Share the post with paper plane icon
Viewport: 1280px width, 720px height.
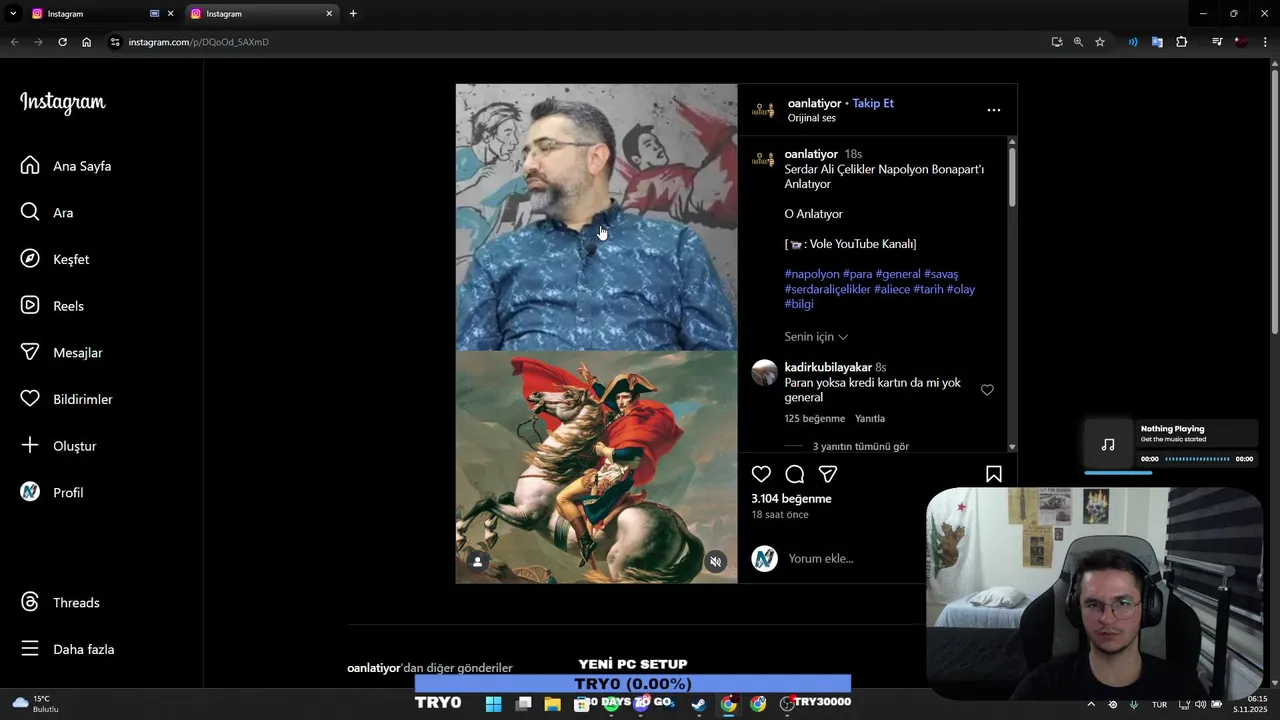coord(828,474)
